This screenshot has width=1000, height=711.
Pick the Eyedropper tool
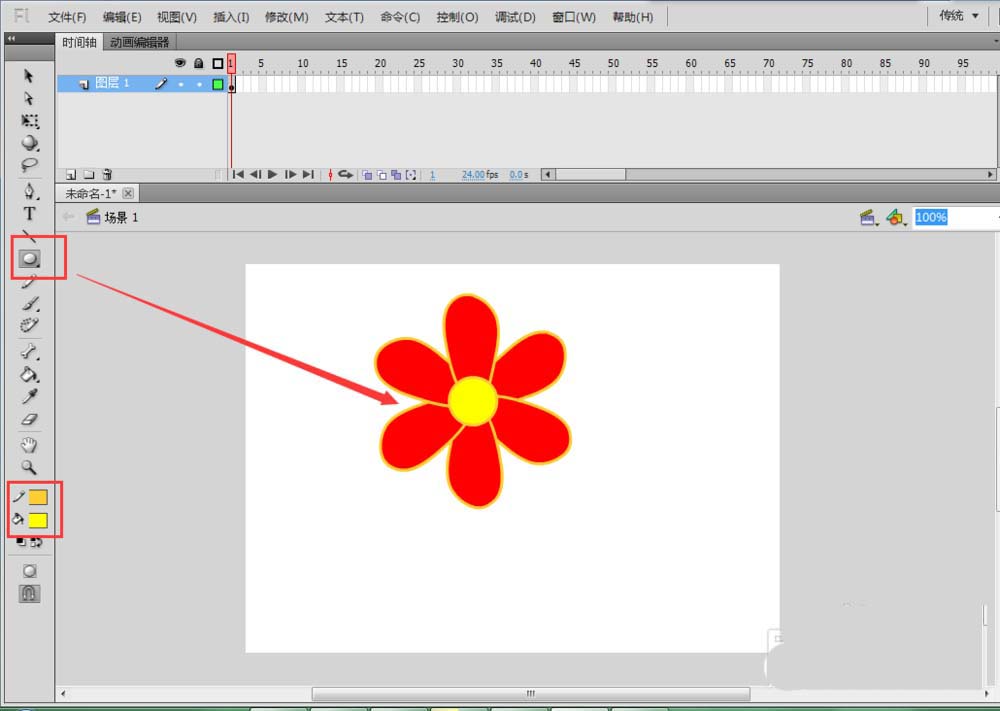point(29,397)
